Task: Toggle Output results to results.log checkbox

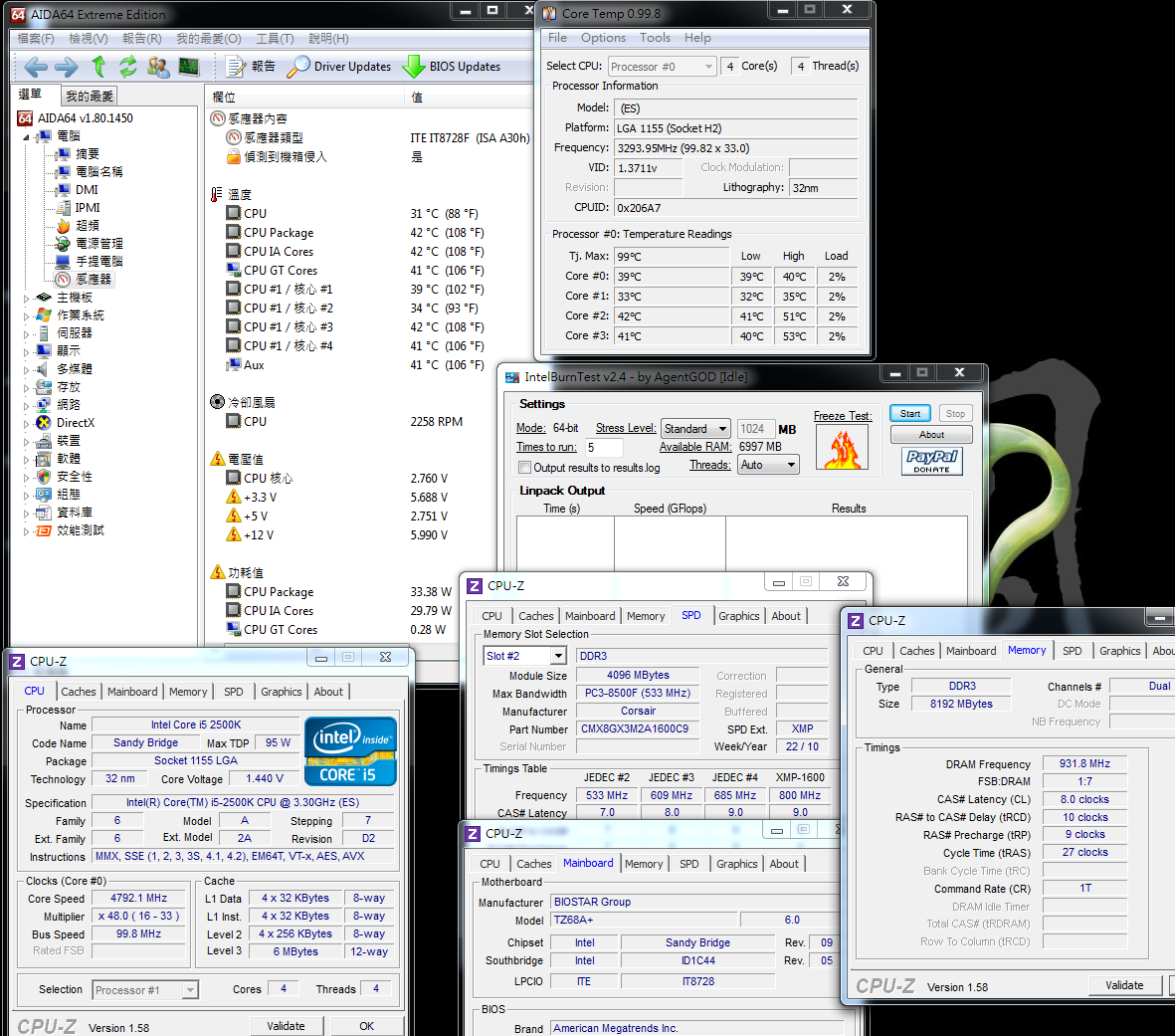Action: click(525, 468)
